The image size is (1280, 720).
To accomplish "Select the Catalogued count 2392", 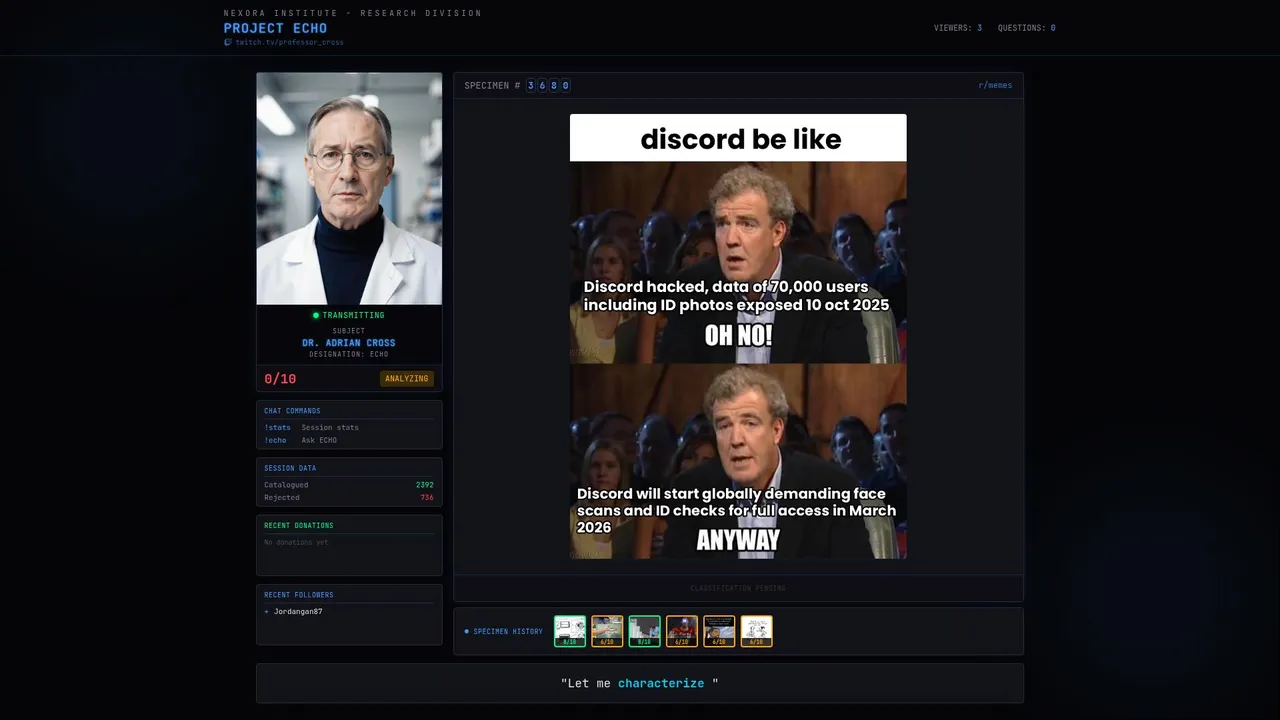I will 425,485.
